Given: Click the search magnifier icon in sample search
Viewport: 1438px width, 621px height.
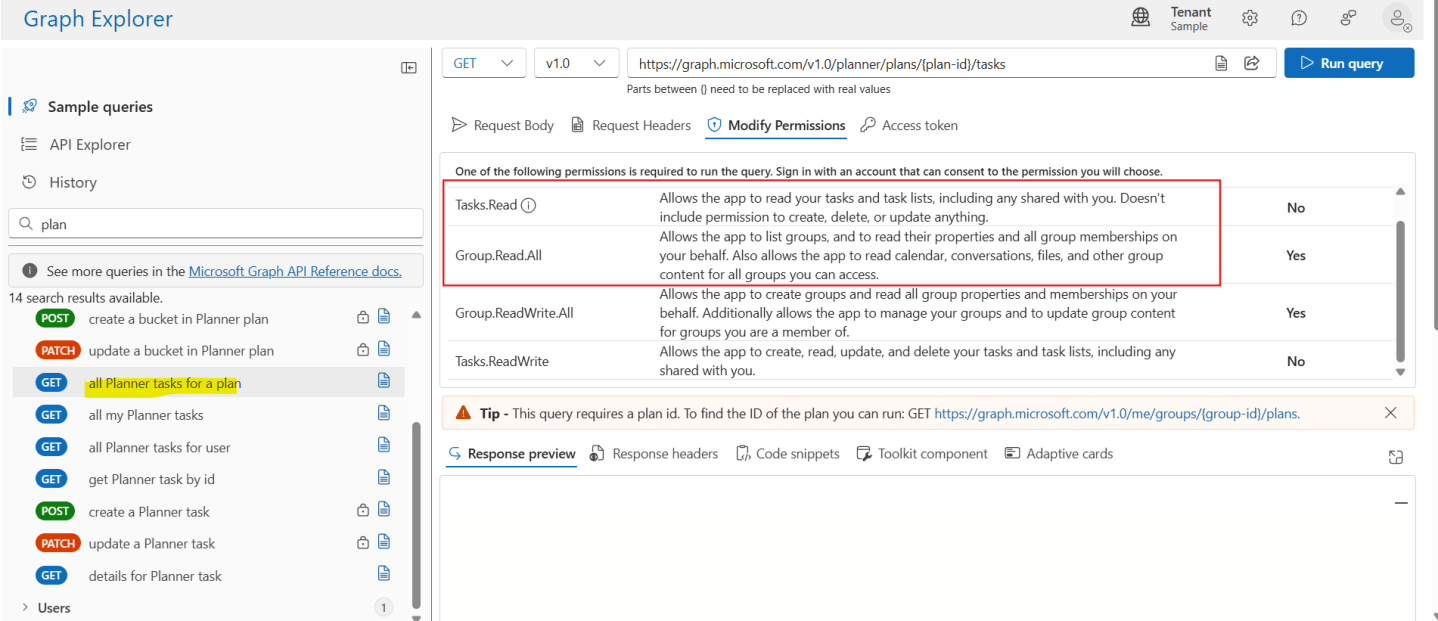Looking at the screenshot, I should pos(26,224).
